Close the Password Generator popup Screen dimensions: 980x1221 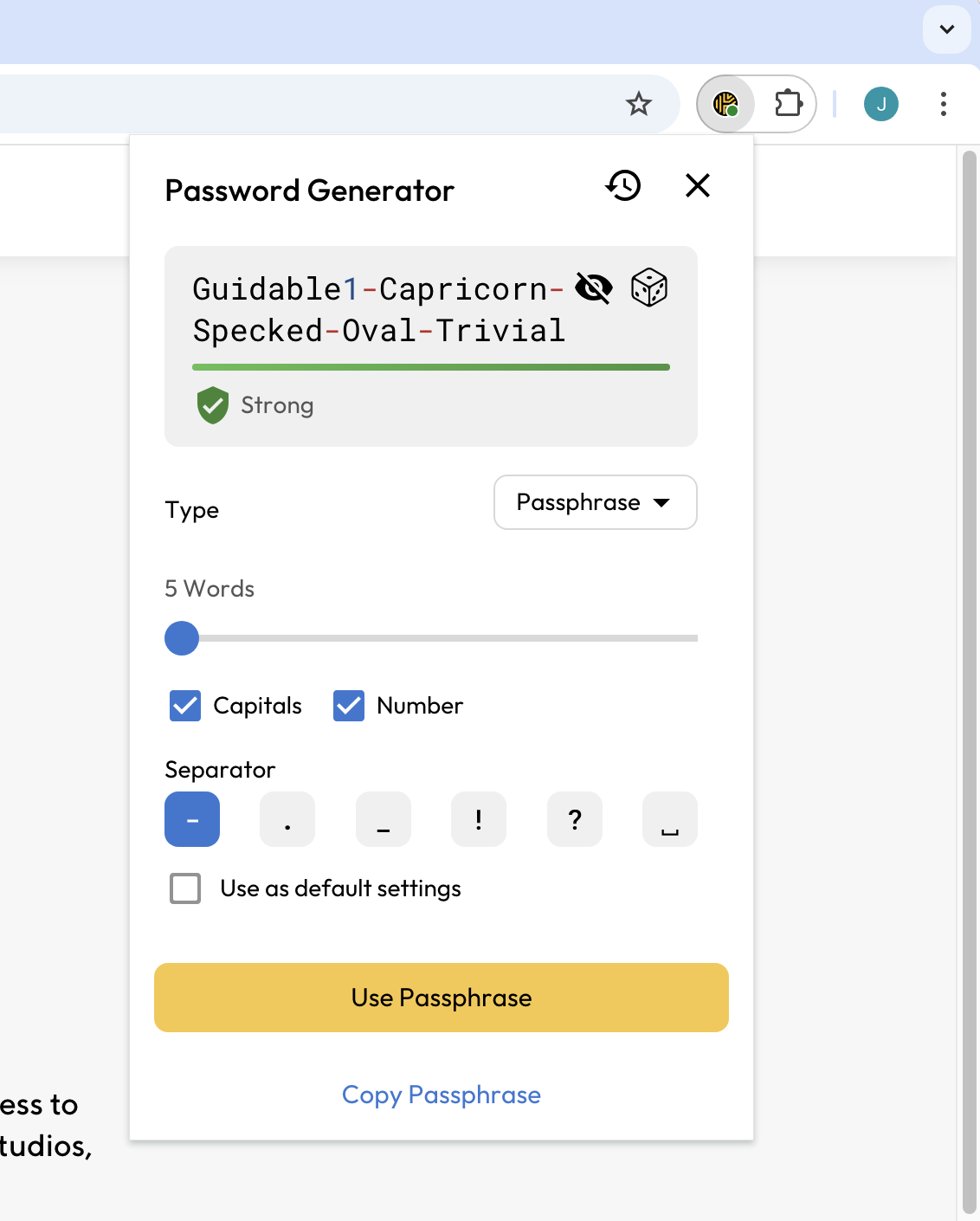pyautogui.click(x=697, y=185)
